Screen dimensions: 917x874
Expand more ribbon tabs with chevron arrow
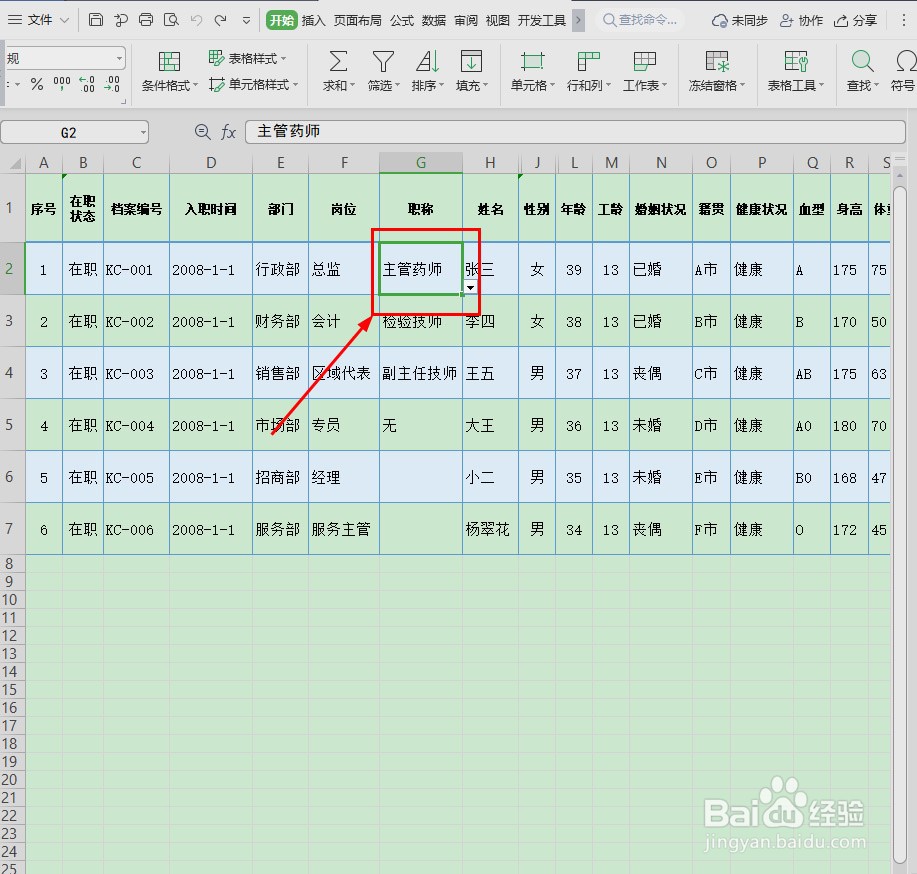pyautogui.click(x=578, y=20)
